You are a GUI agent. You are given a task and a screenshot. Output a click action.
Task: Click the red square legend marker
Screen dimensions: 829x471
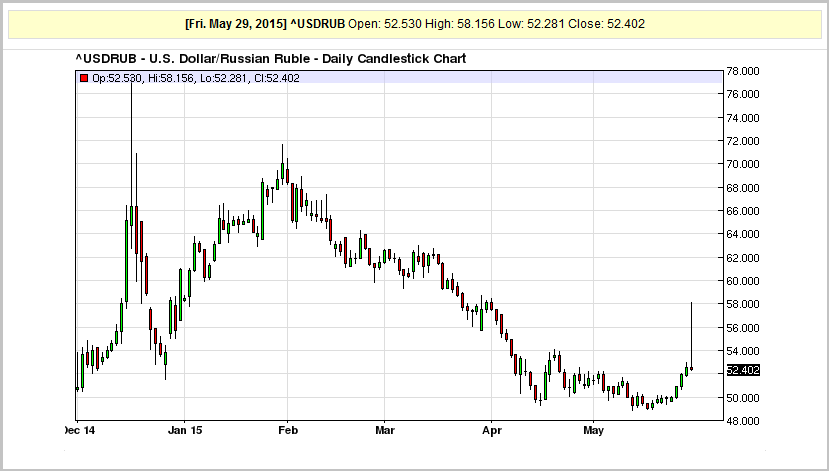tap(84, 78)
